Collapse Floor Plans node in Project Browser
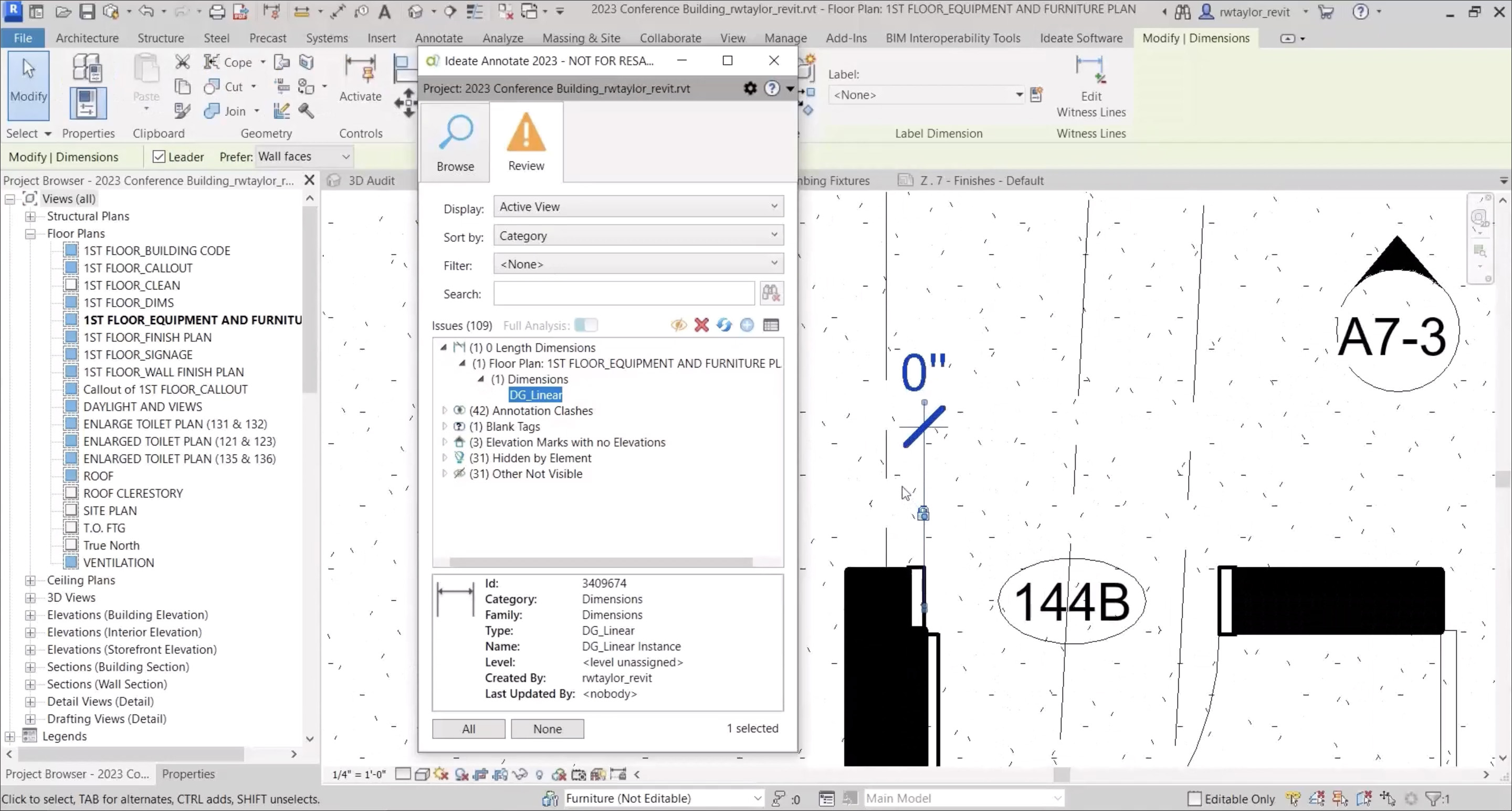Viewport: 1512px width, 811px height. click(x=30, y=234)
